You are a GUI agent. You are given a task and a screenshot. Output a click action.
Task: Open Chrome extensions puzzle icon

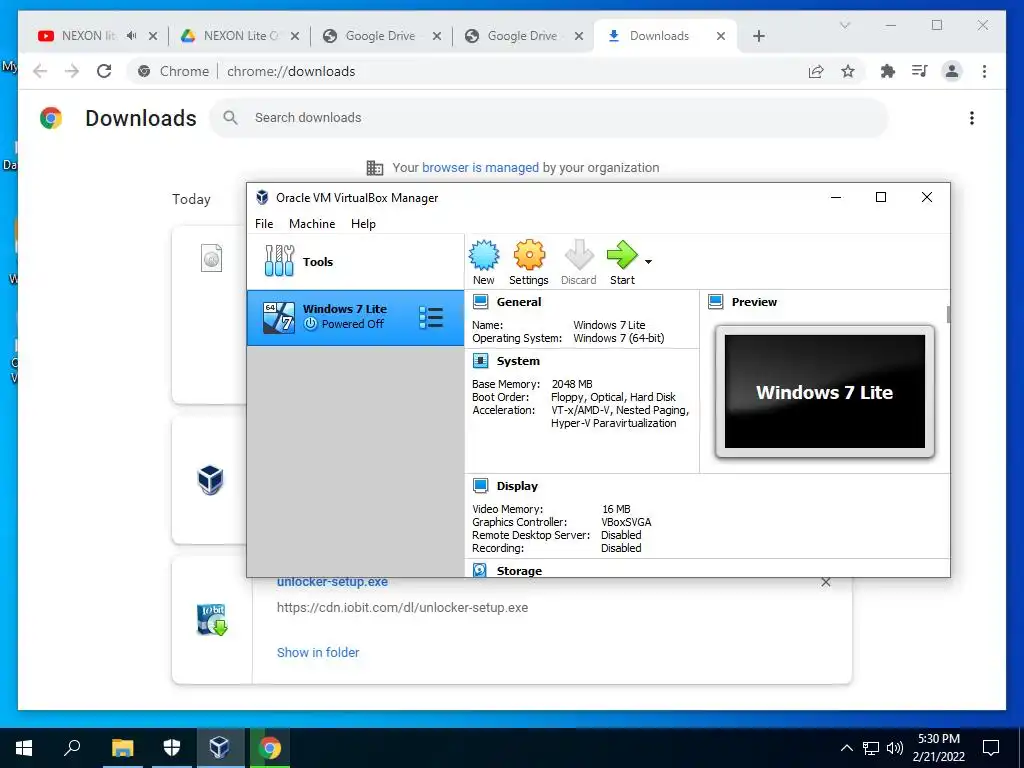point(888,71)
